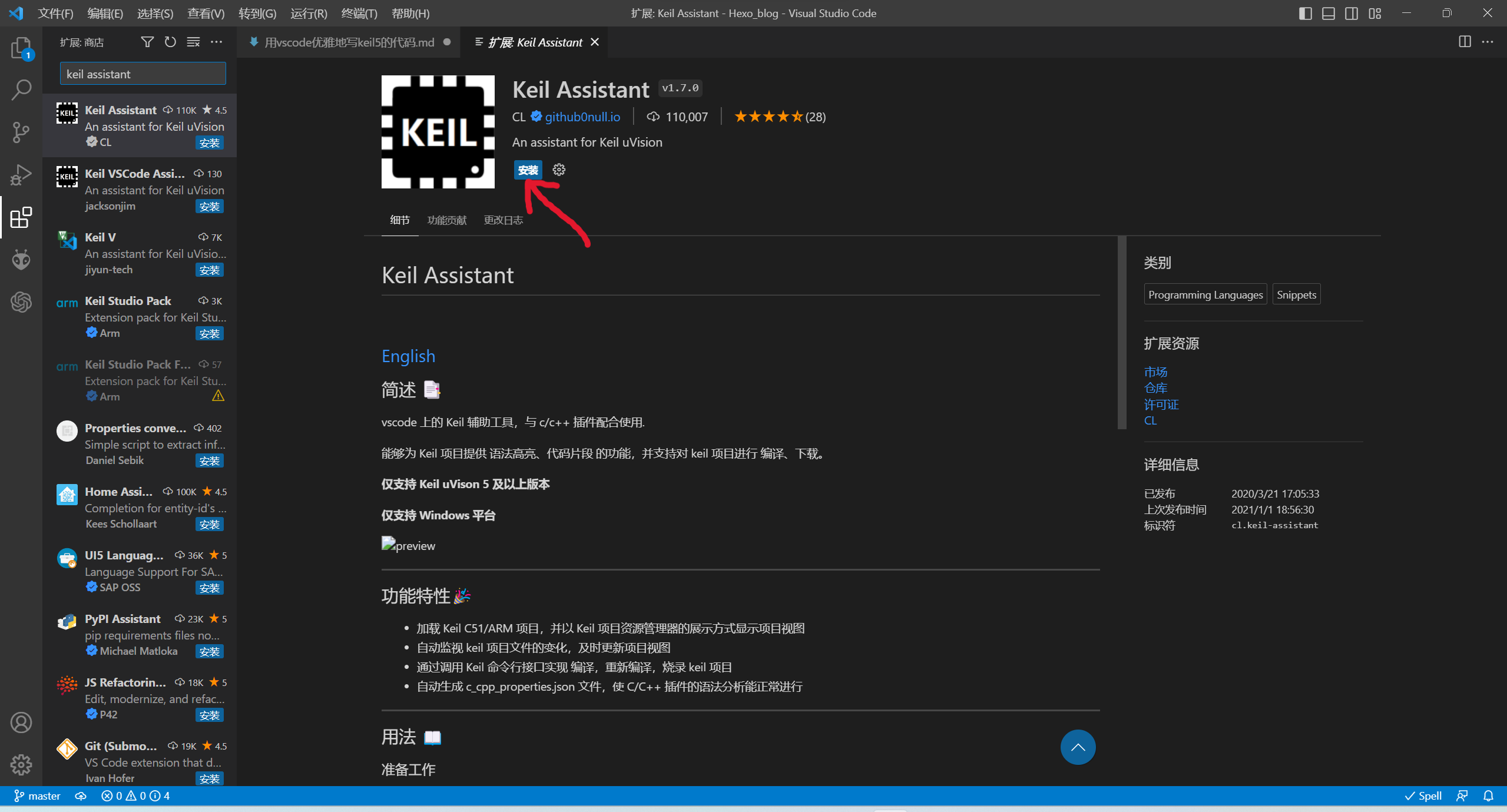The height and width of the screenshot is (812, 1507).
Task: Open the Manage gear menu at bottom
Action: click(21, 765)
